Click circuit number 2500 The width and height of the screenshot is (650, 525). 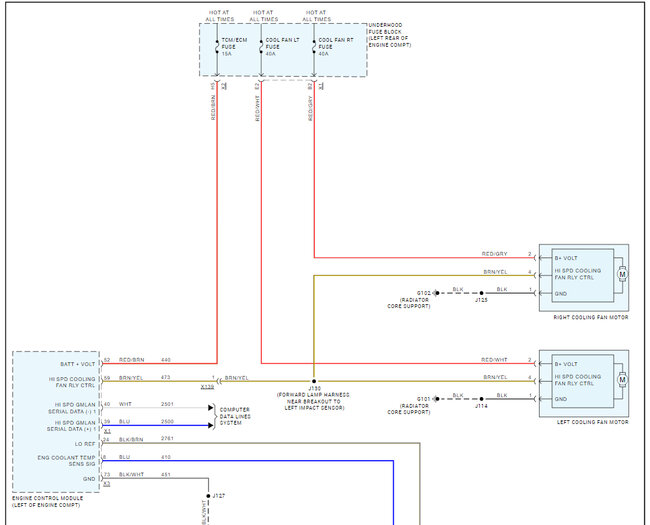pyautogui.click(x=167, y=421)
